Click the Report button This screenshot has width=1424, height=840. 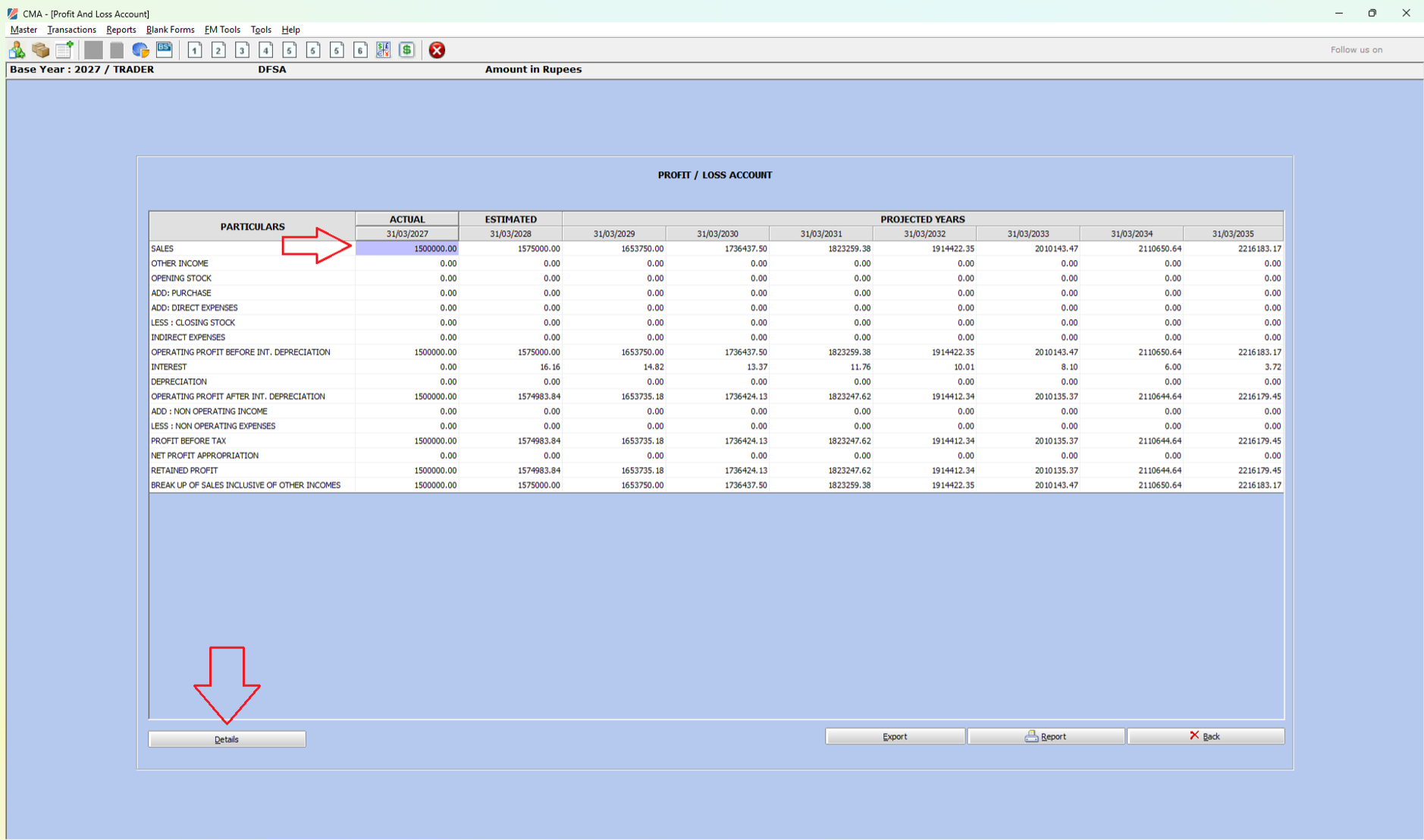1046,736
